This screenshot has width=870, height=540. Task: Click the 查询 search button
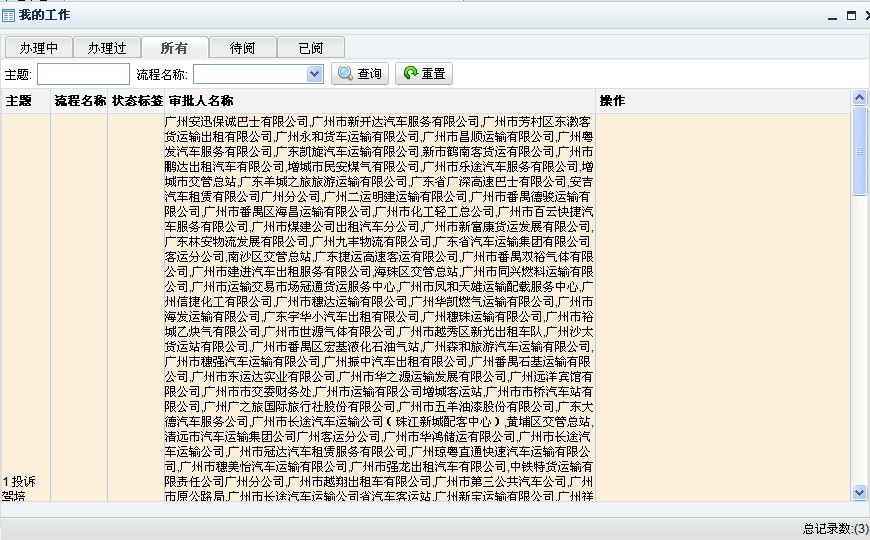coord(360,73)
